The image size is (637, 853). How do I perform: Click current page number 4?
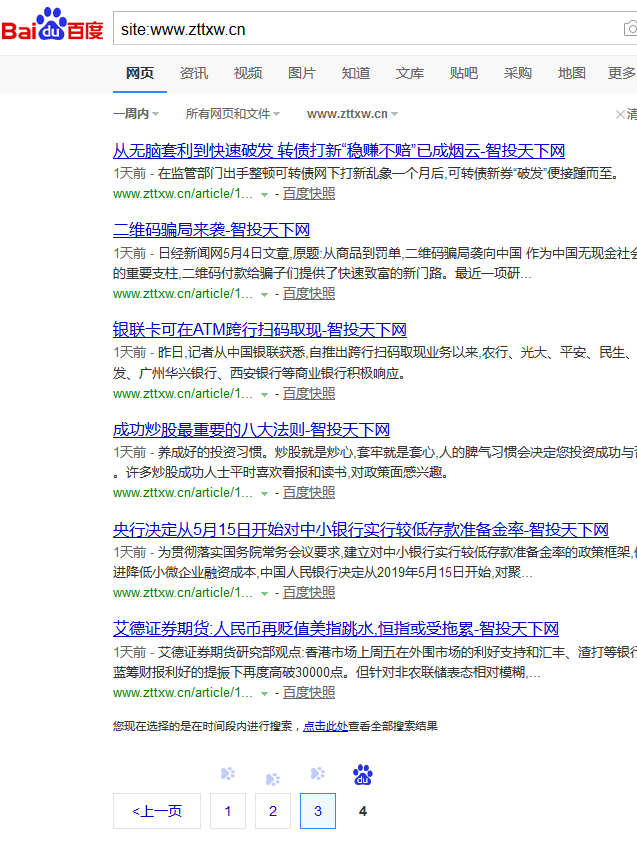pyautogui.click(x=363, y=811)
